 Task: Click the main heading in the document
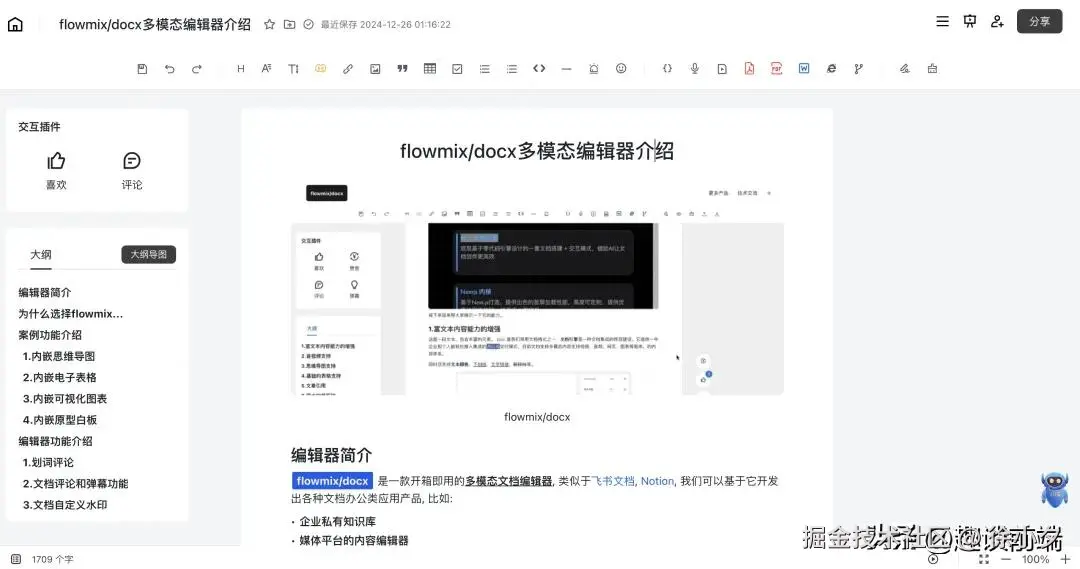(x=537, y=151)
